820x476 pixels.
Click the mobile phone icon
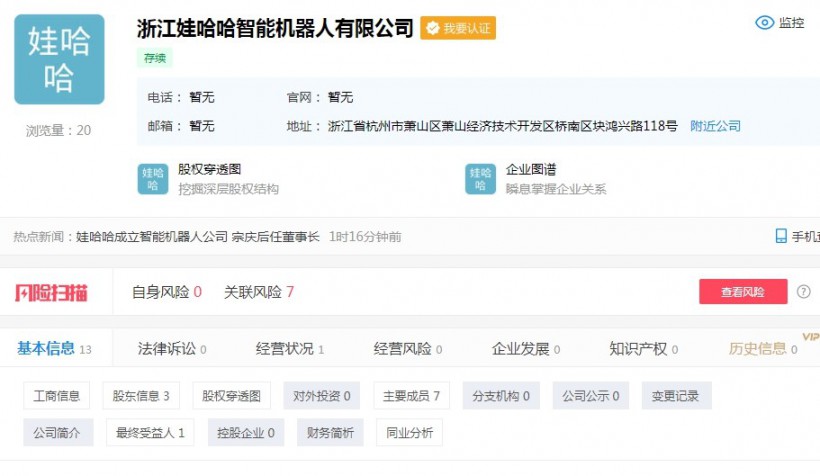click(x=781, y=236)
